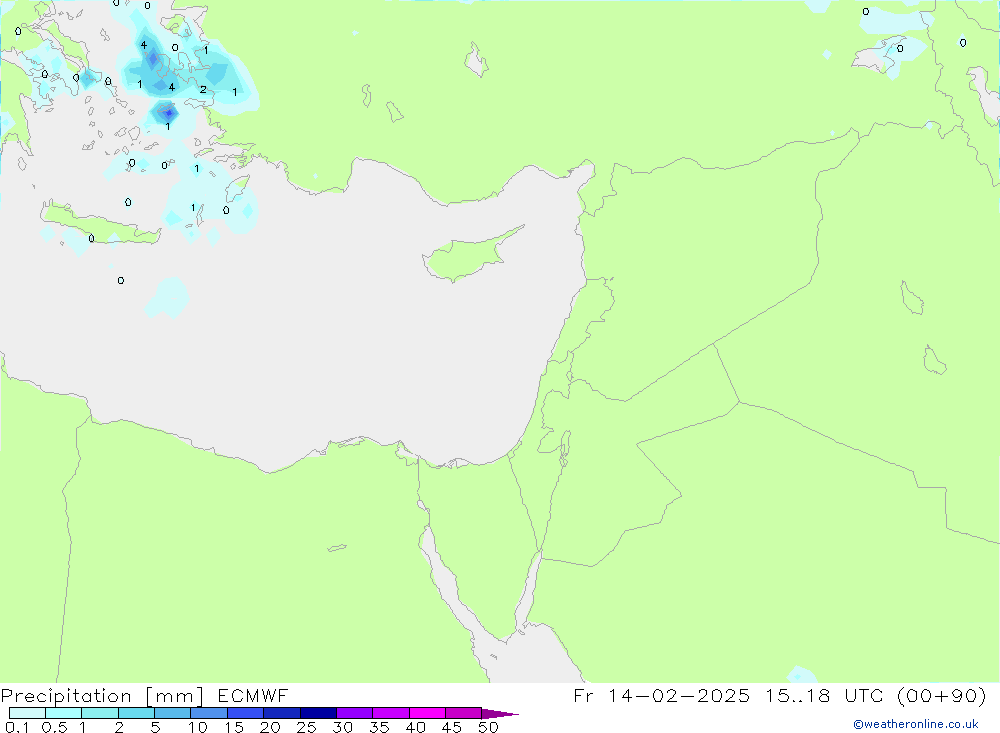This screenshot has height=733, width=1000.
Task: Click the 30 legend scale label
Action: coord(342,727)
